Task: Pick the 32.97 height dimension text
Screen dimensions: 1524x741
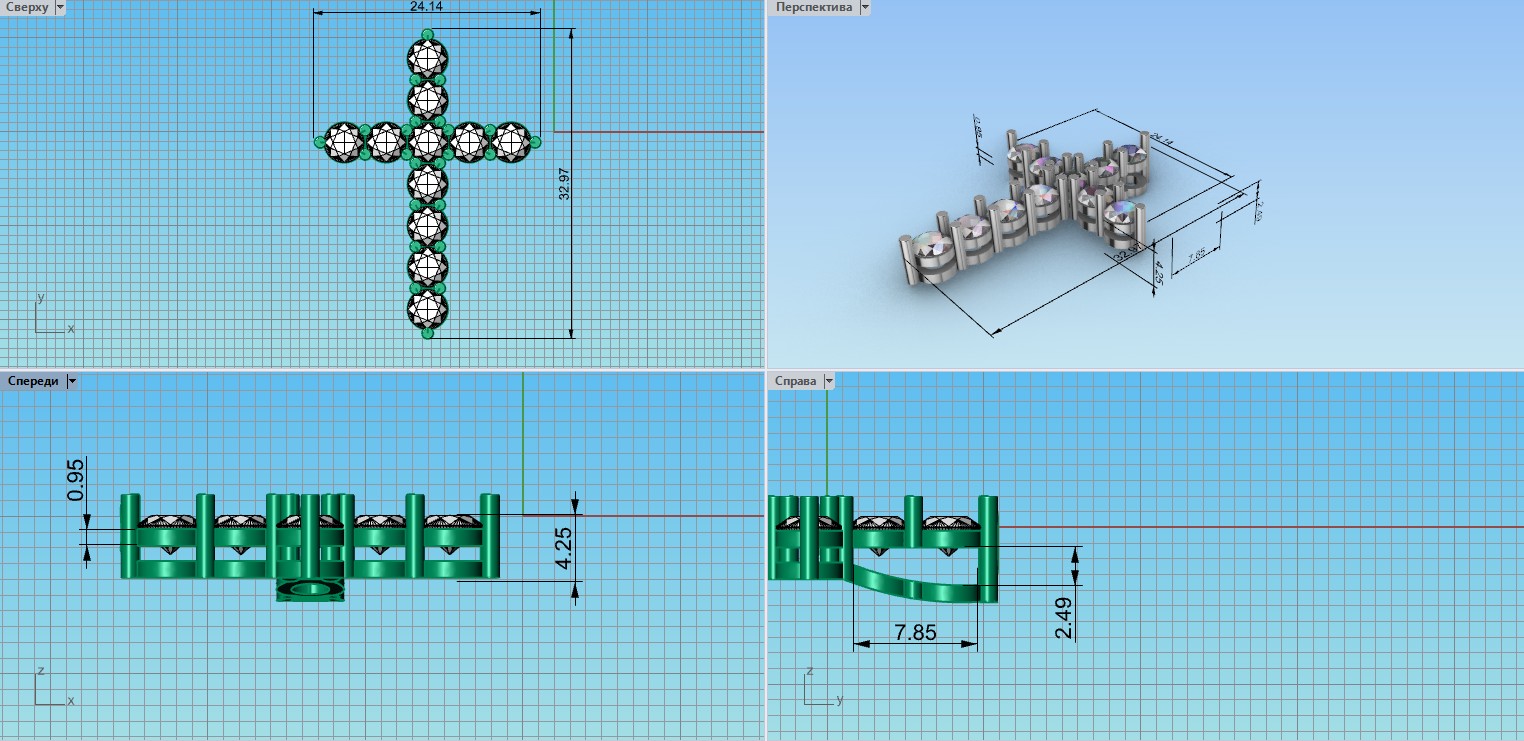Action: coord(565,184)
